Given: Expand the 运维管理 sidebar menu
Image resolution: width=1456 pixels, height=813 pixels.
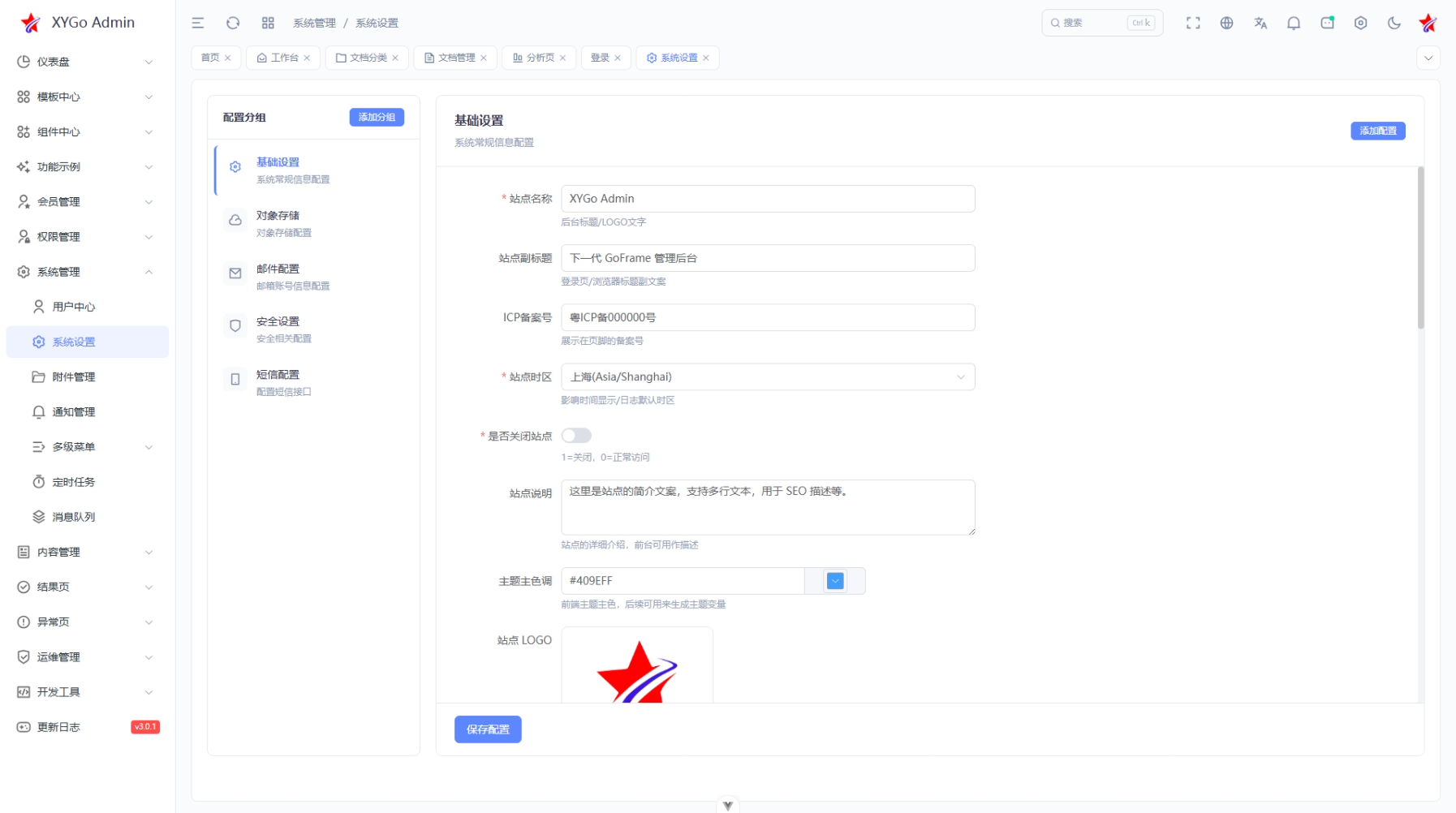Looking at the screenshot, I should click(87, 657).
